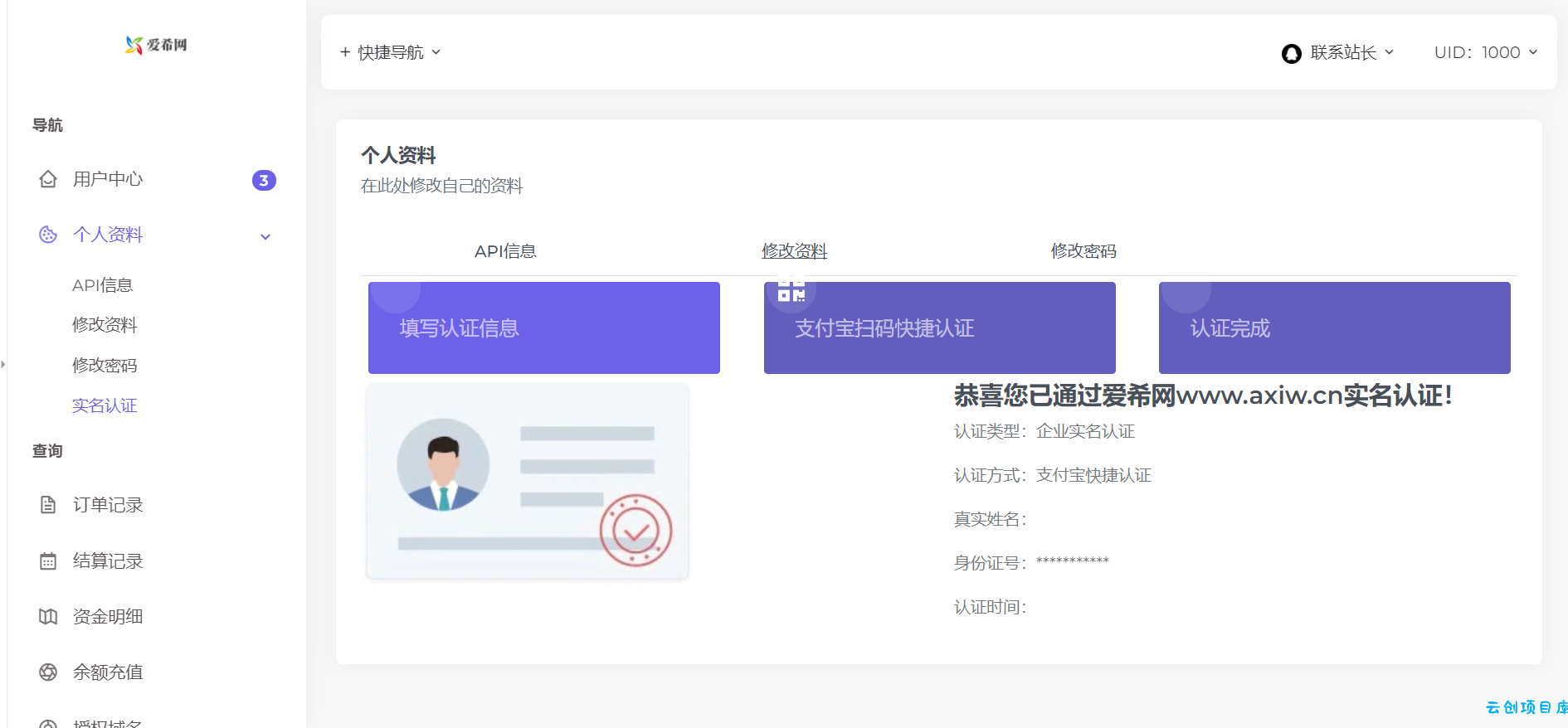Screen dimensions: 1568x728
Task: Click the 个人资料 cookie icon
Action: (x=48, y=235)
